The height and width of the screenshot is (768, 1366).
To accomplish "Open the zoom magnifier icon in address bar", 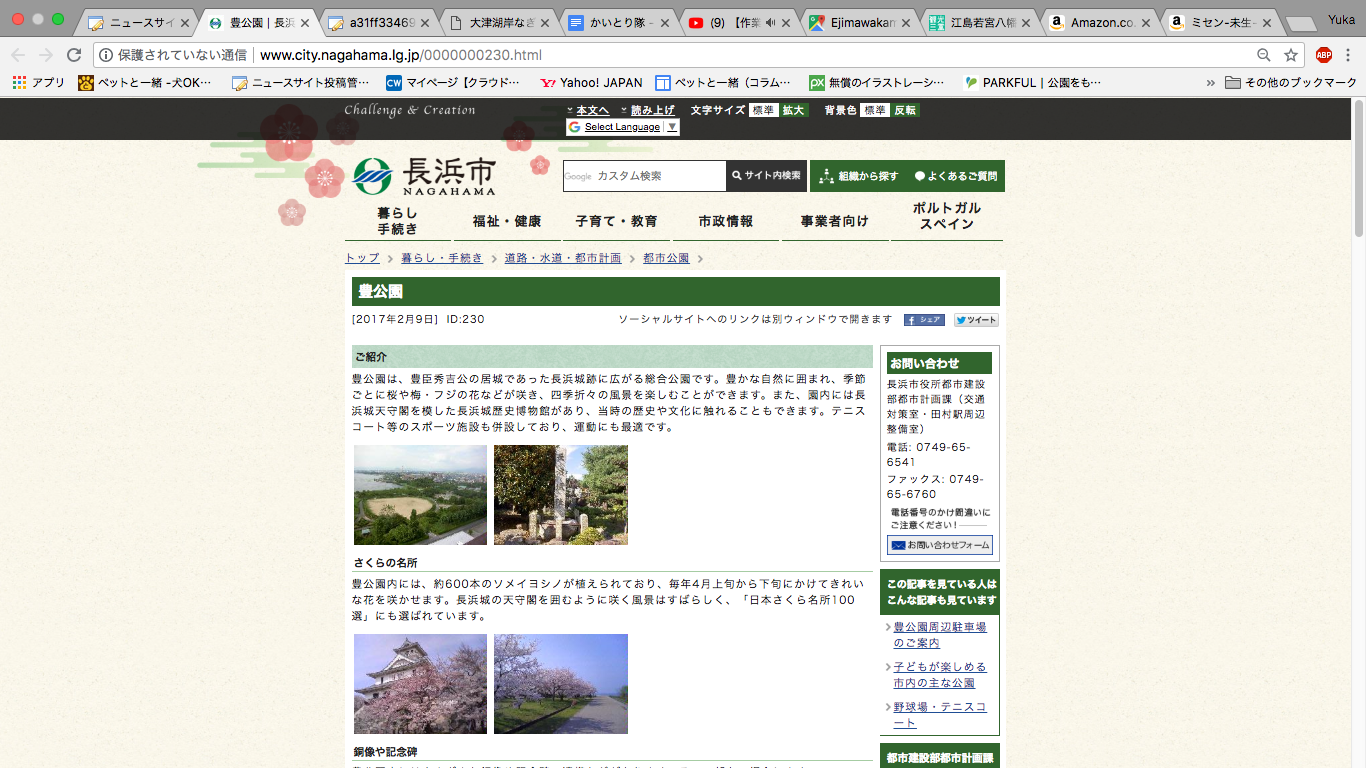I will (x=1264, y=55).
